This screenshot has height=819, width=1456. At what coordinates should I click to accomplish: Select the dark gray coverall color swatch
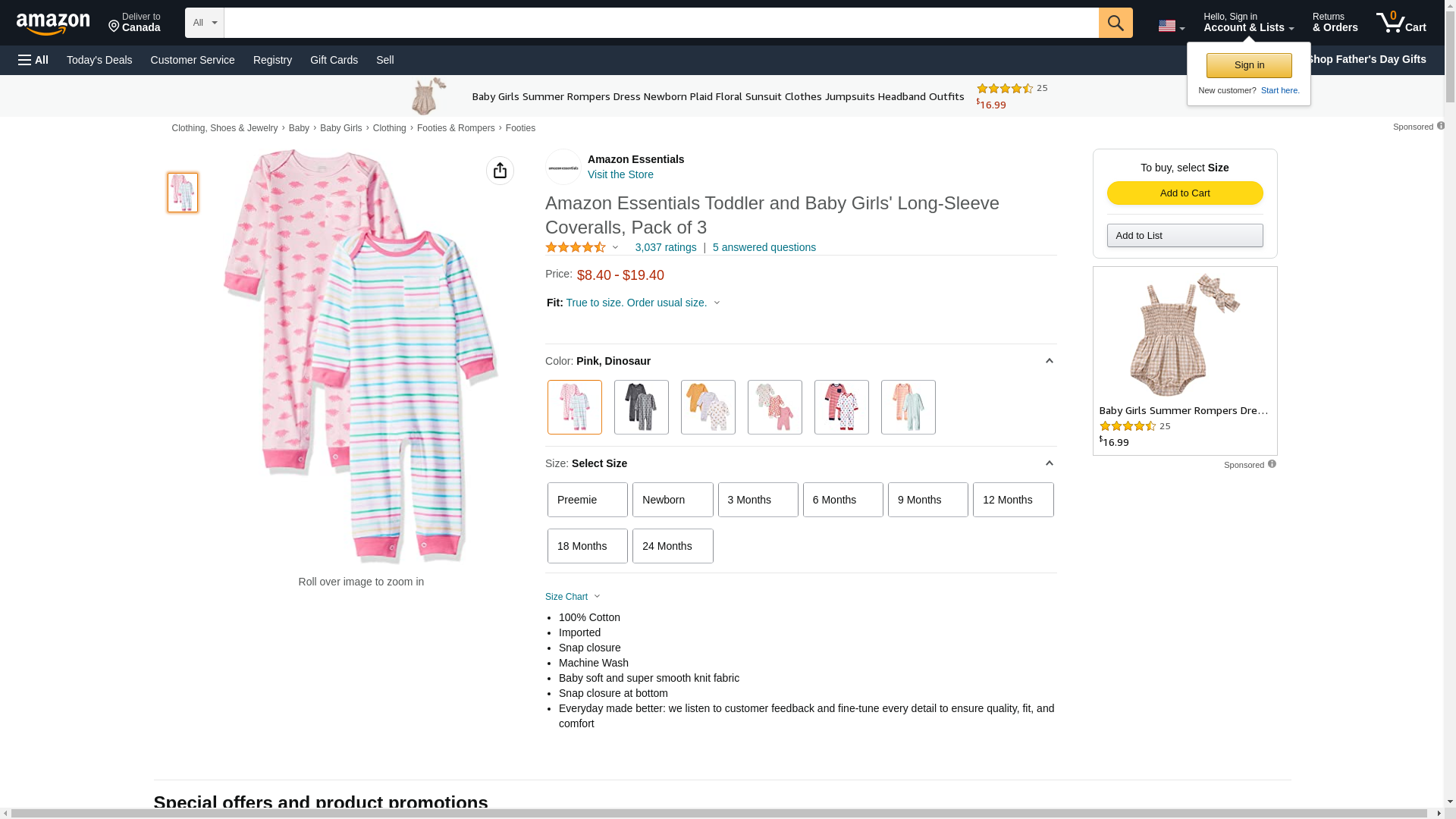(641, 407)
